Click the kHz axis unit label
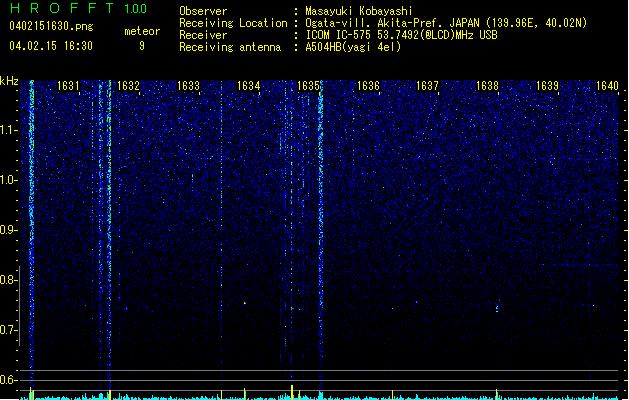The height and width of the screenshot is (400, 629). pyautogui.click(x=9, y=81)
